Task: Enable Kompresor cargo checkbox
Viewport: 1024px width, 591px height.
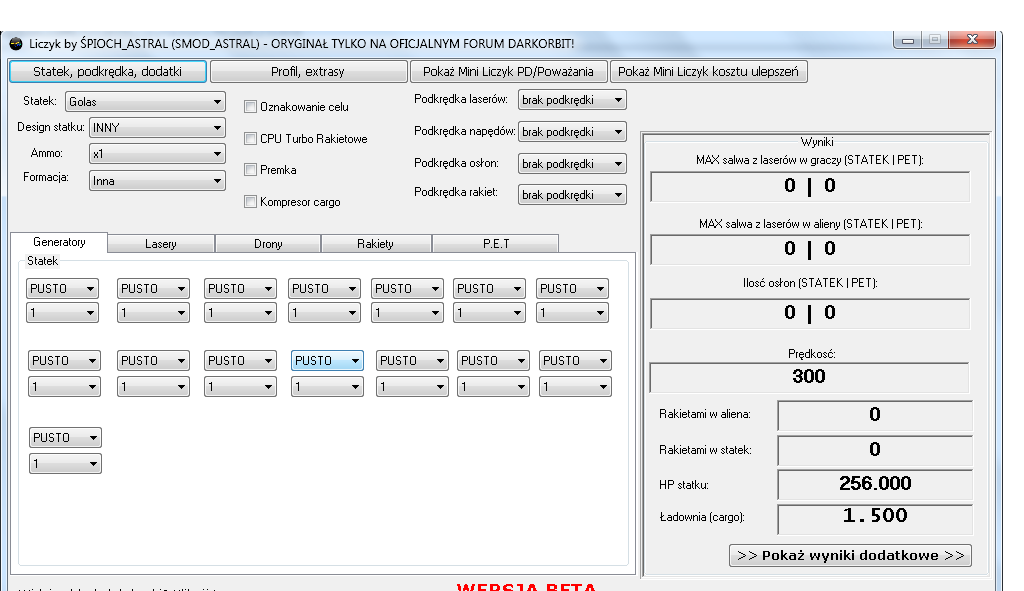Action: [x=250, y=202]
